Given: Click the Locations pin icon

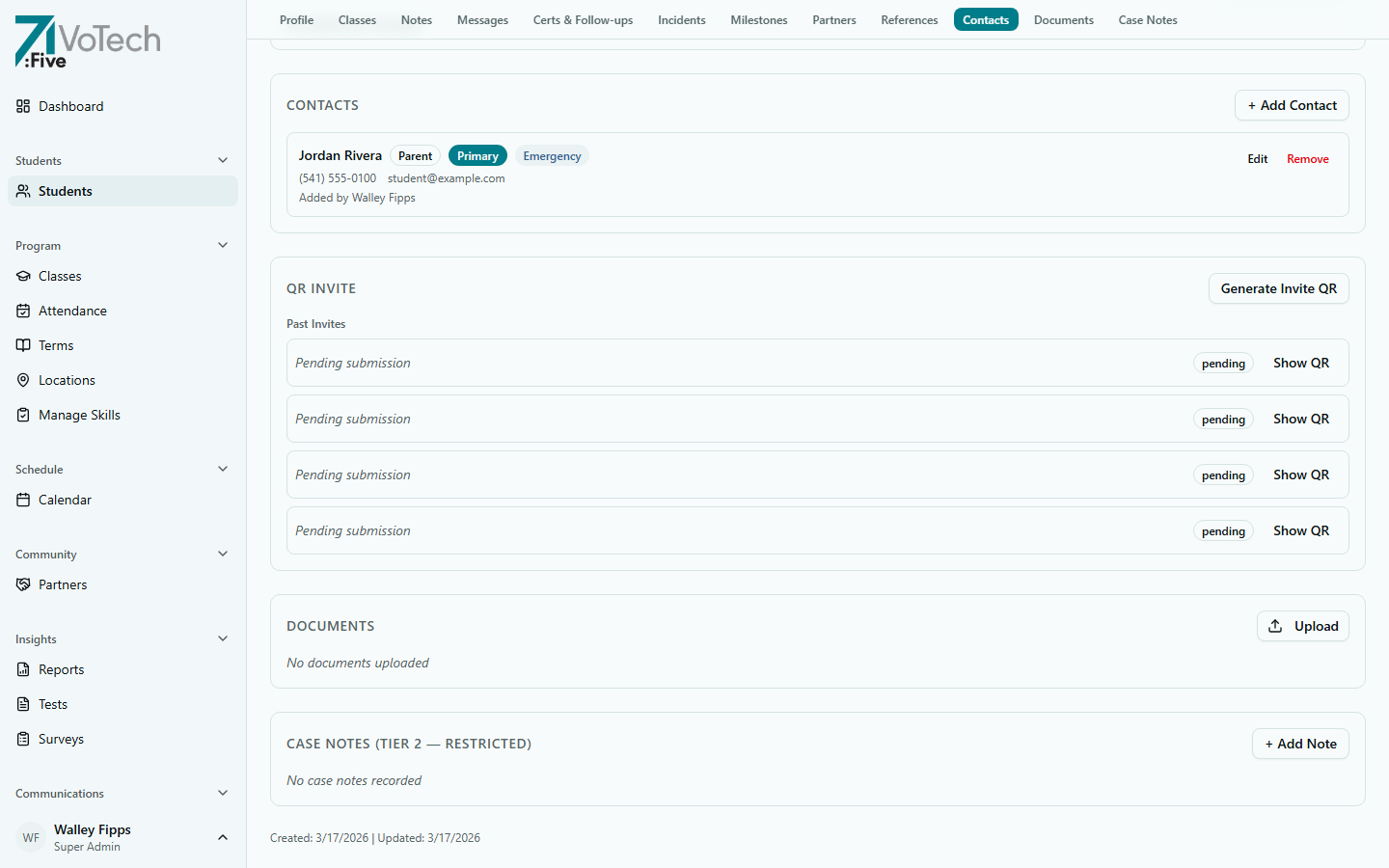Looking at the screenshot, I should point(23,380).
